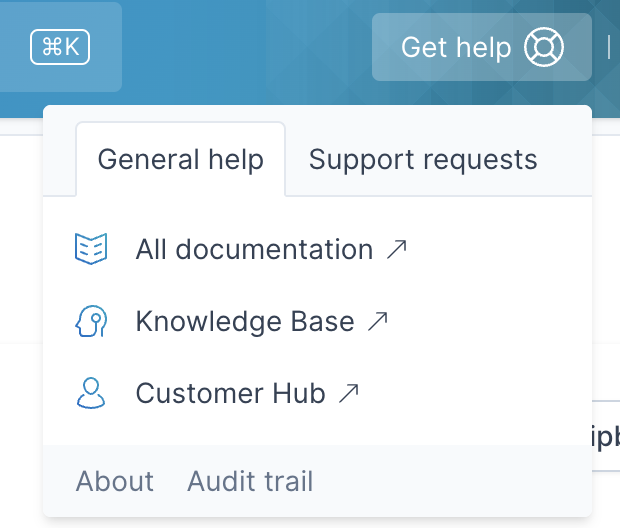Image resolution: width=620 pixels, height=528 pixels.
Task: Switch to the General help tab
Action: coord(181,159)
